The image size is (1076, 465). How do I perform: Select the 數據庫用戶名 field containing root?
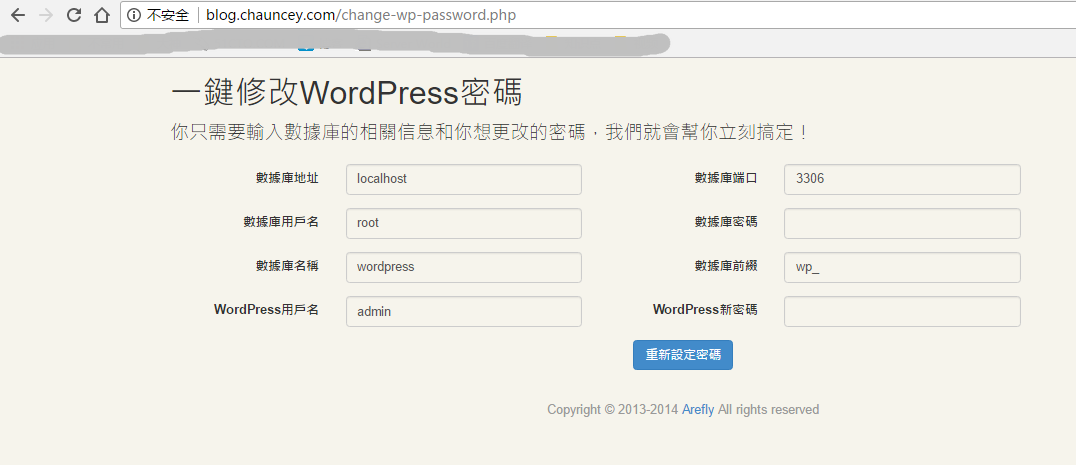[464, 223]
